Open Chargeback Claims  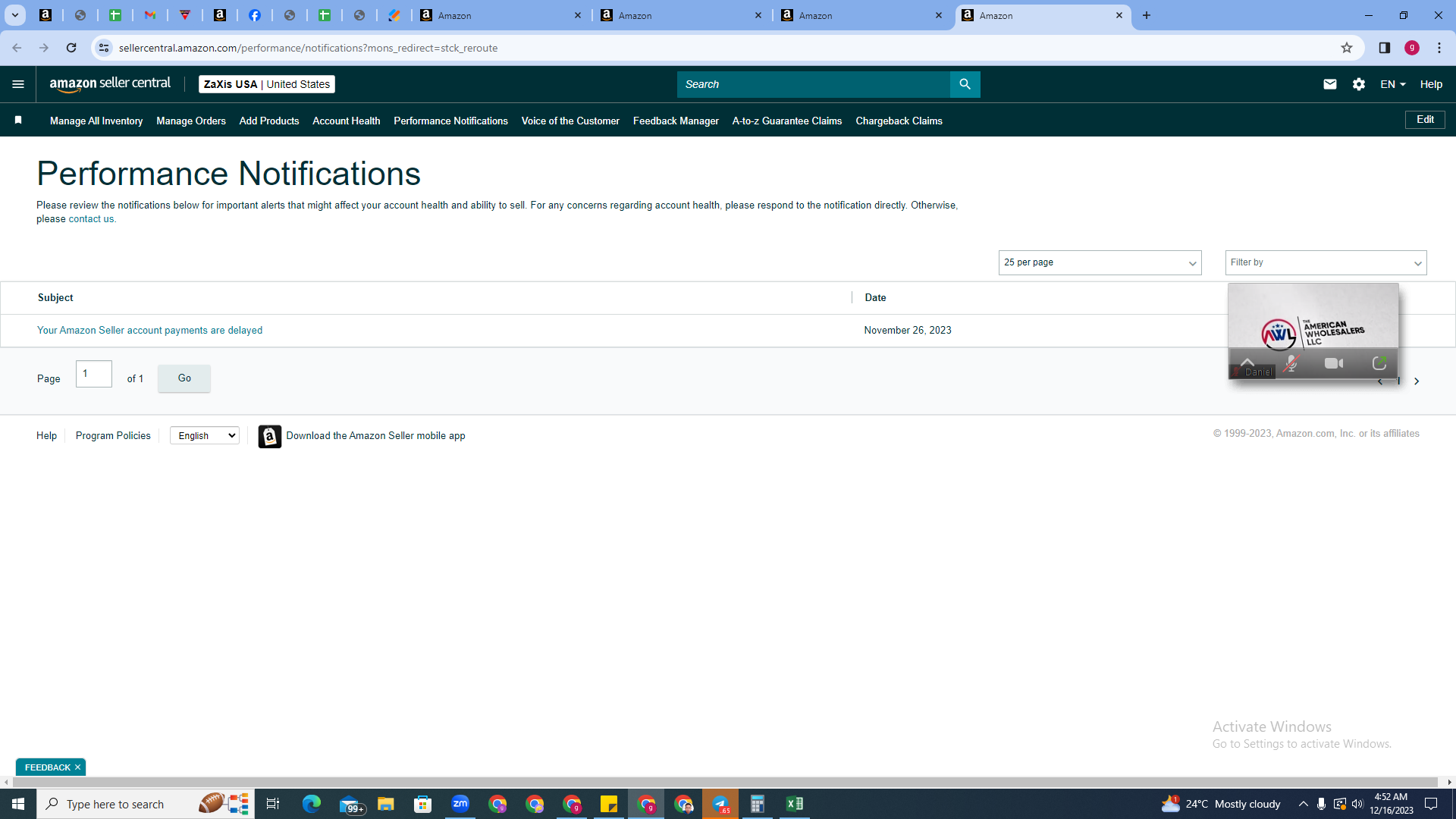pos(899,121)
